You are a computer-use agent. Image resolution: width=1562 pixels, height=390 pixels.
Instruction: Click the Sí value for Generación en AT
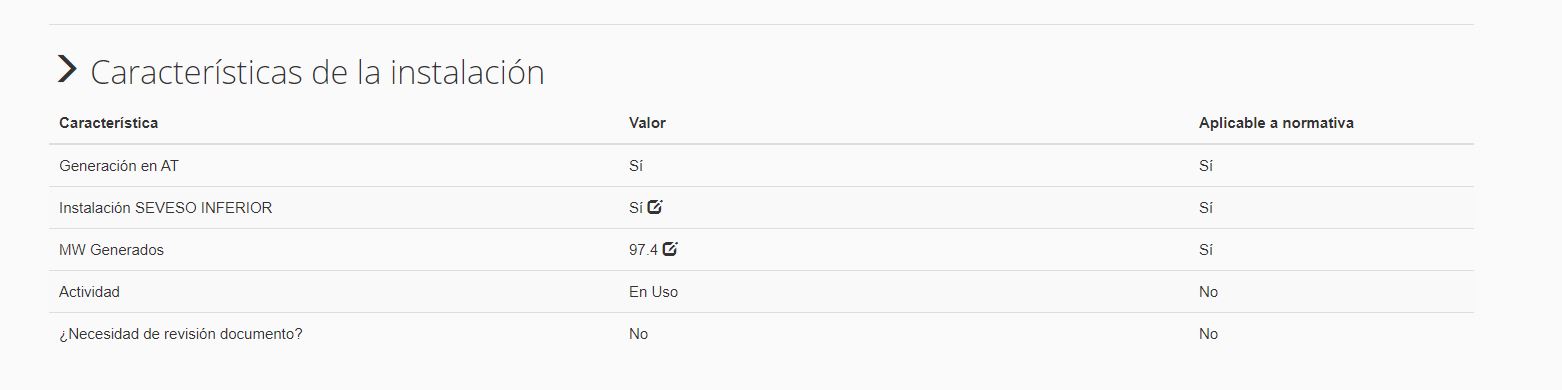click(636, 166)
